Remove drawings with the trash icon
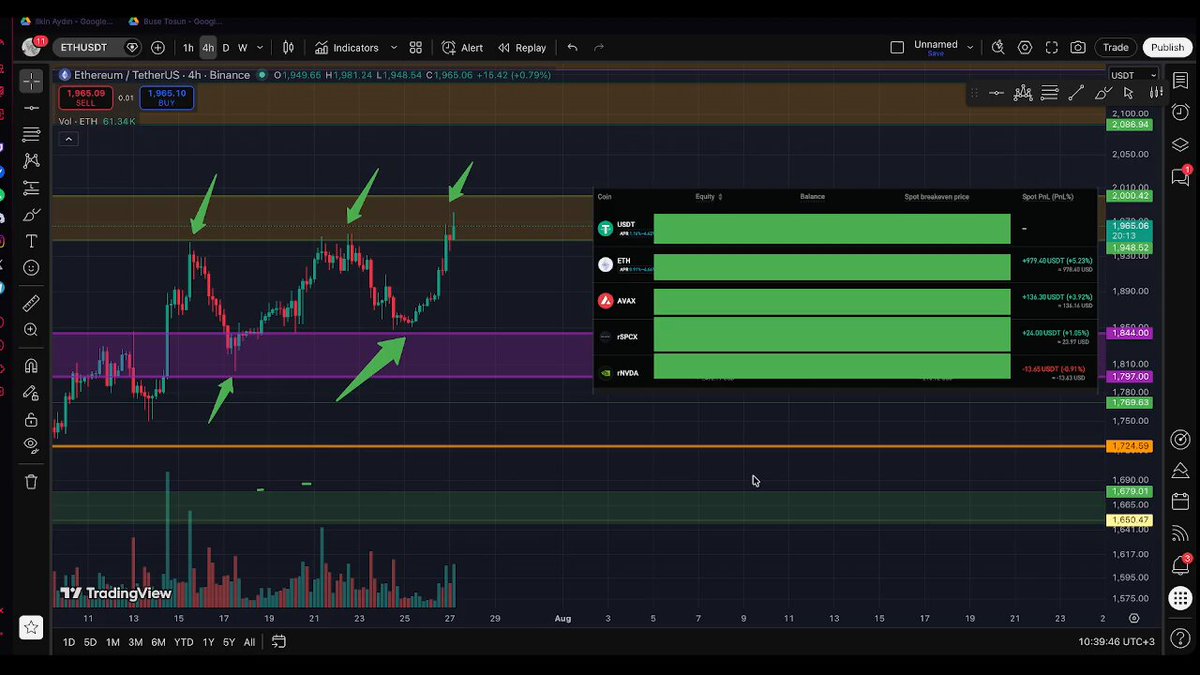This screenshot has width=1200, height=675. (31, 481)
